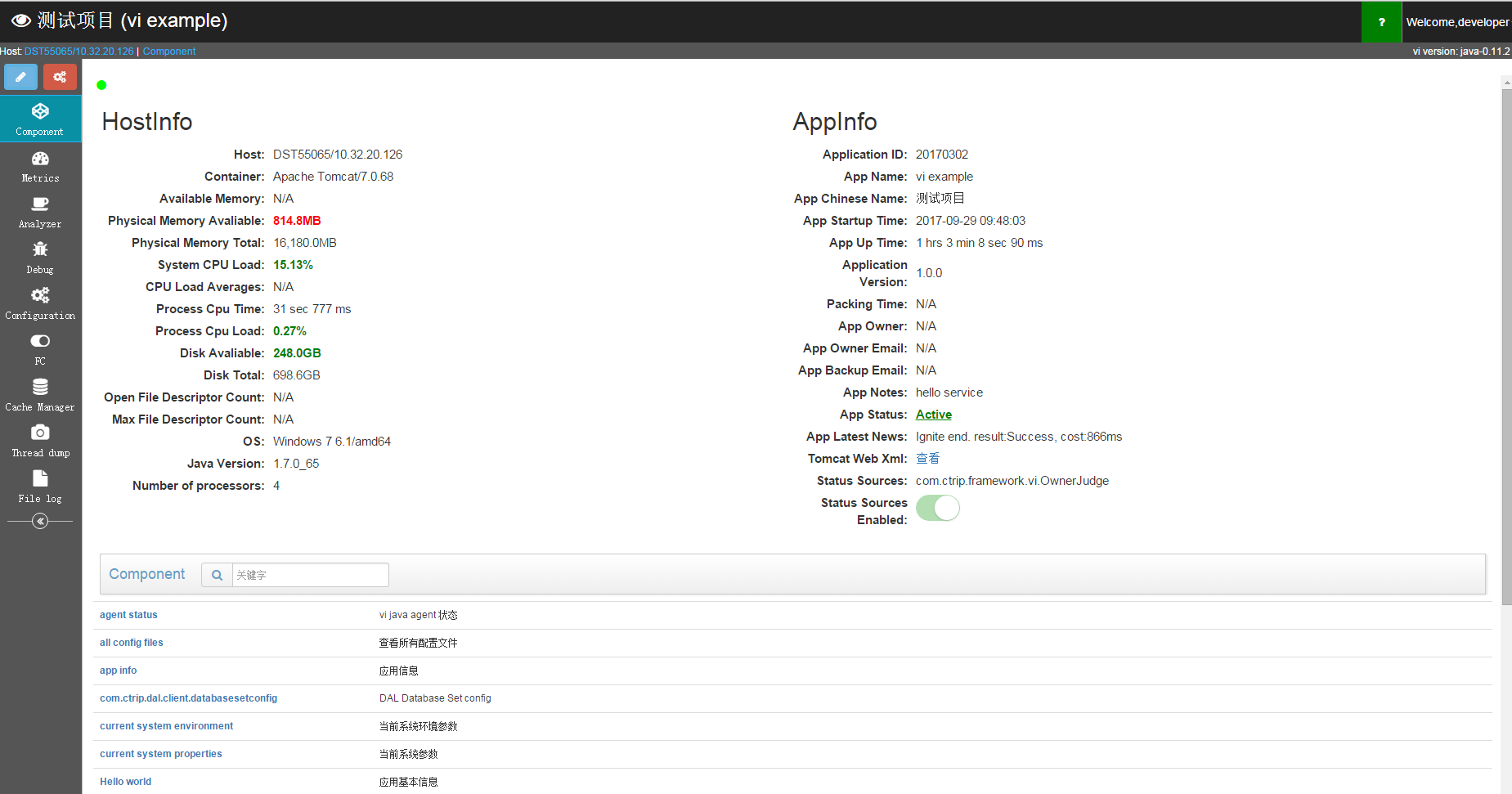
Task: Click the System CPU Load value 15.13%
Action: tap(293, 265)
